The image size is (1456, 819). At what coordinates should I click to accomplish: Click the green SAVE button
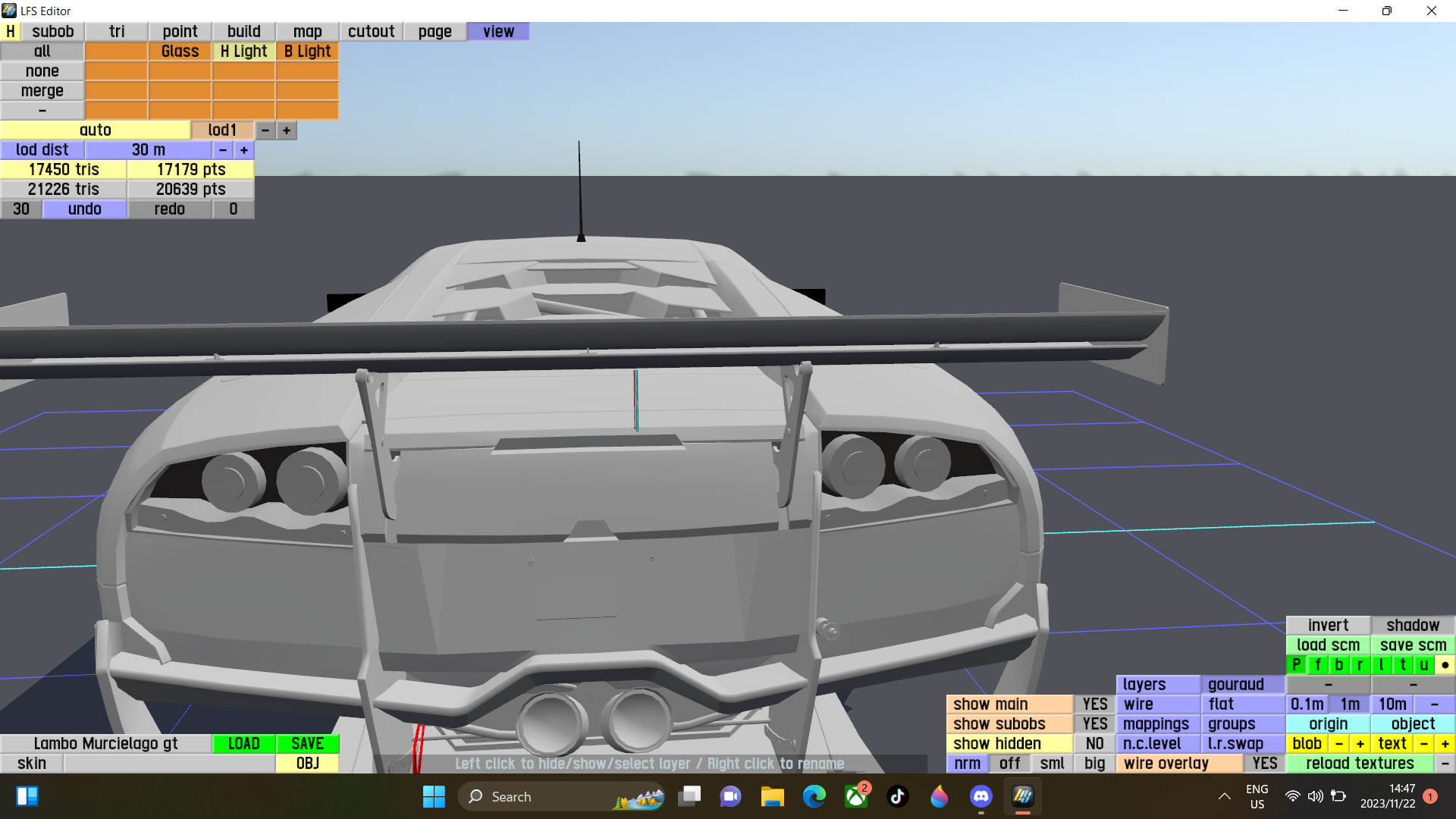tap(307, 744)
